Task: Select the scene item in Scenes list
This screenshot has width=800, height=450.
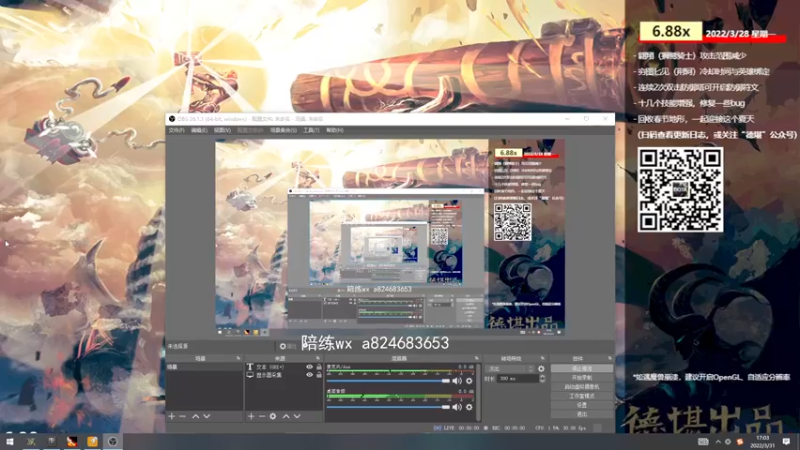Action: pos(204,367)
